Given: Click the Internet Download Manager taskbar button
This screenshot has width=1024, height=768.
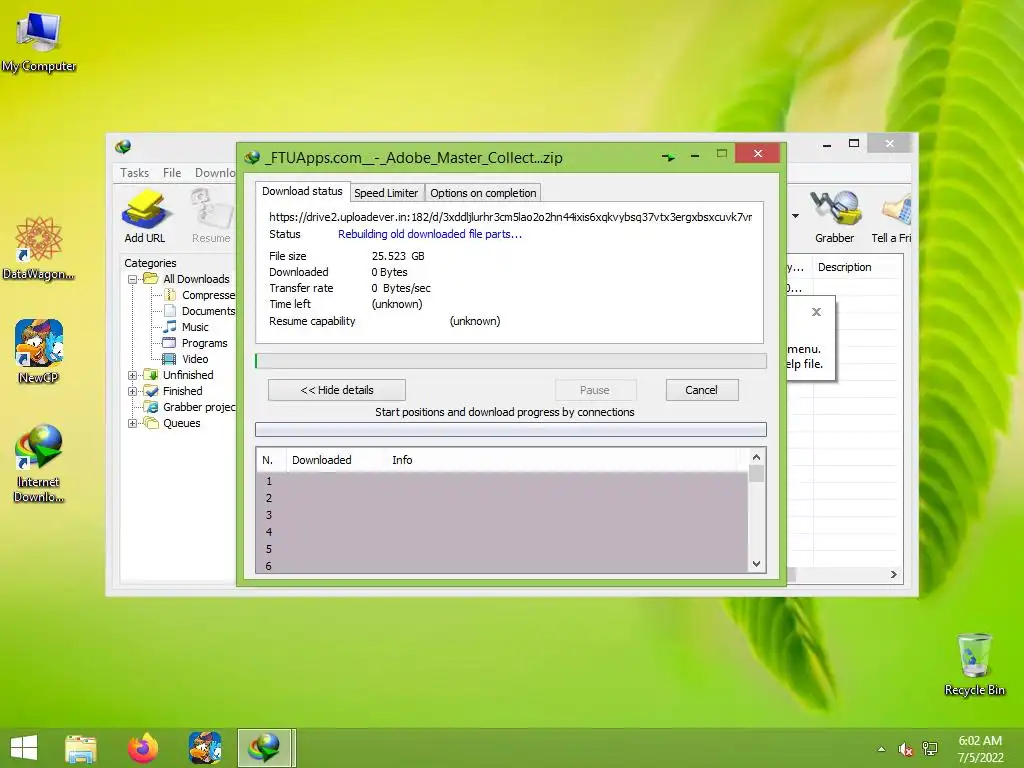Looking at the screenshot, I should [x=264, y=748].
